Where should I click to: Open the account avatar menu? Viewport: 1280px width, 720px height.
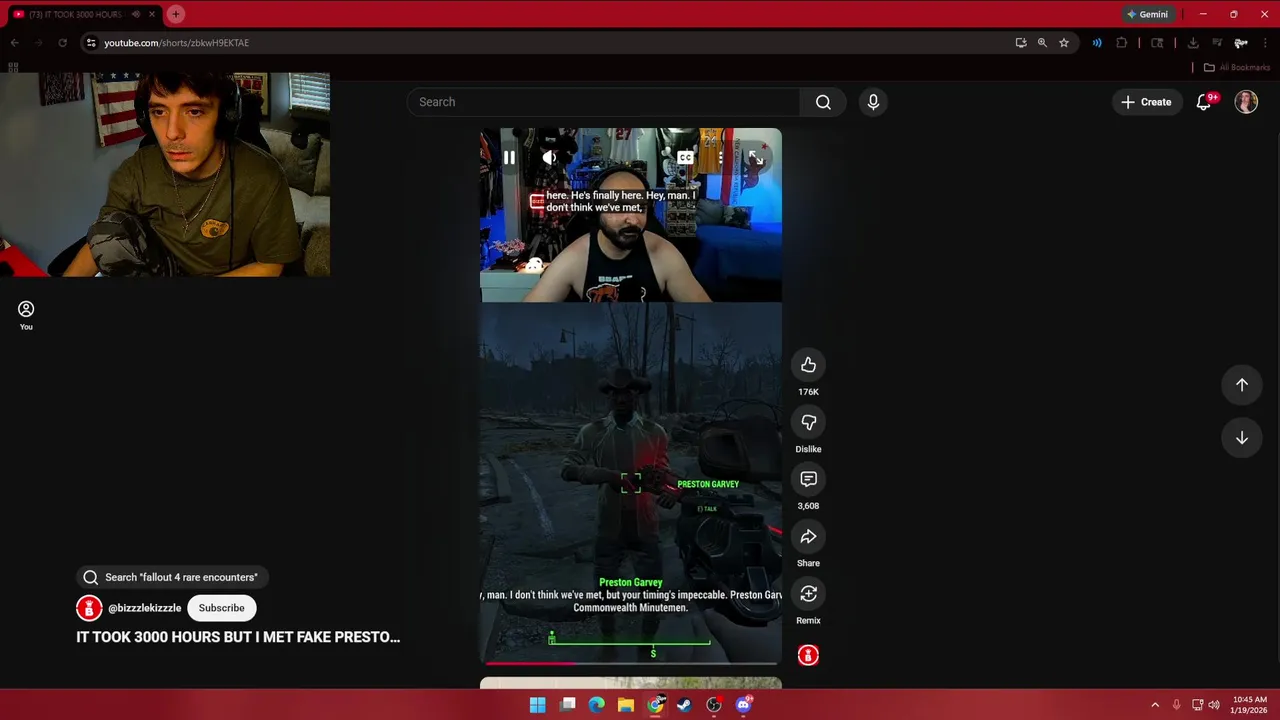click(1246, 102)
